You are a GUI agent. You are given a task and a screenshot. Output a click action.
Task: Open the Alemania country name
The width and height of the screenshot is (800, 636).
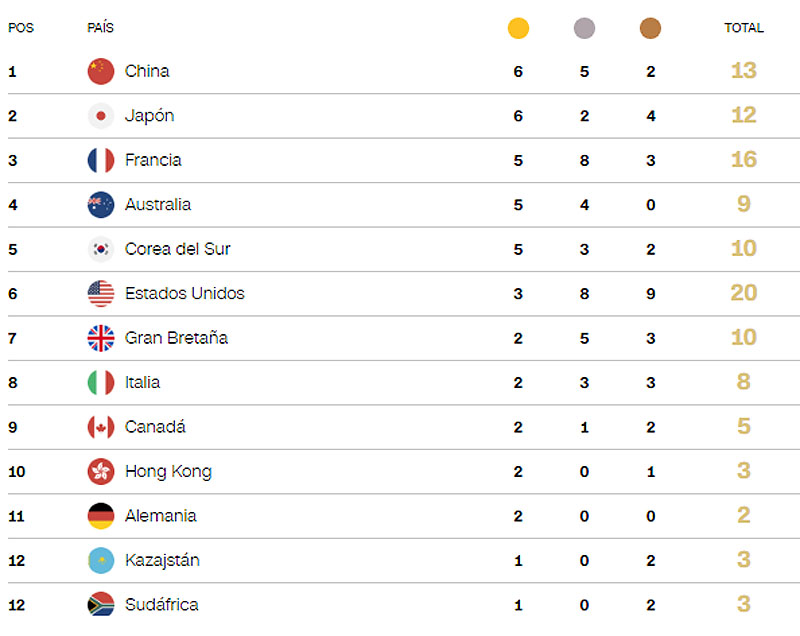160,516
